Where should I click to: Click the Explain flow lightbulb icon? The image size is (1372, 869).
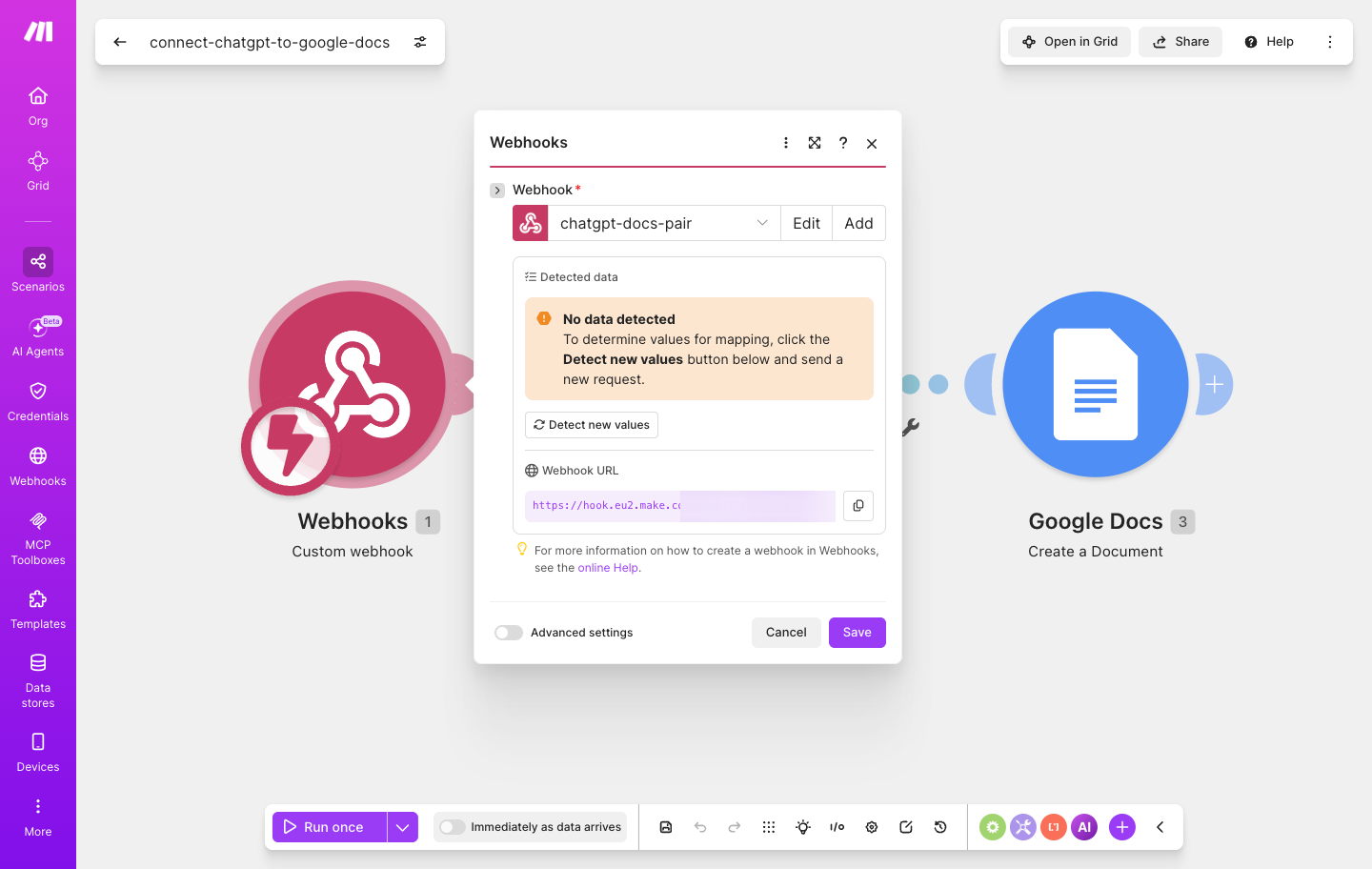point(803,827)
